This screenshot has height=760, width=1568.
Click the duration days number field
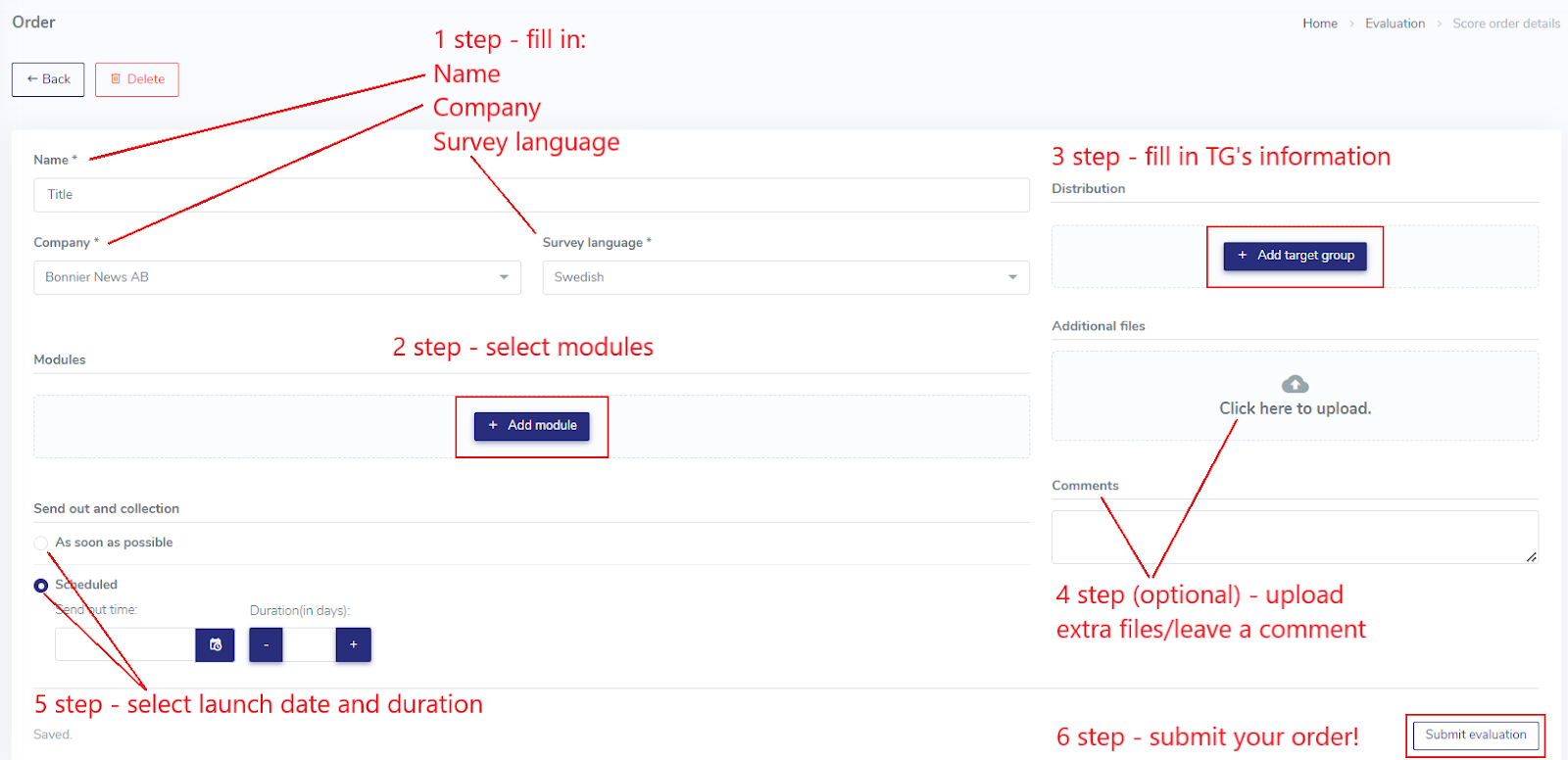tap(310, 644)
